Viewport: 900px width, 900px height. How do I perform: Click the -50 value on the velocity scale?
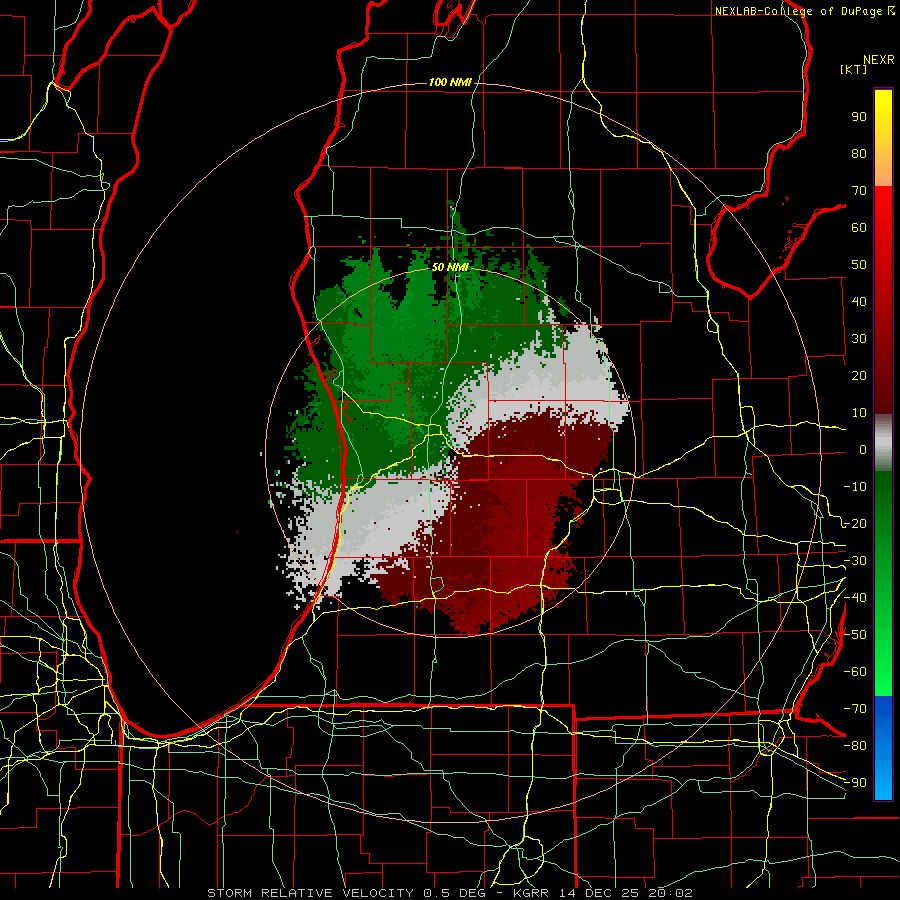(855, 635)
